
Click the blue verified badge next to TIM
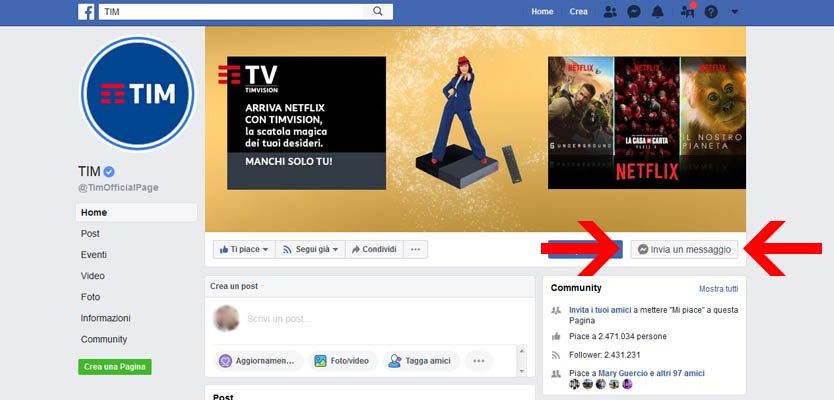pos(109,171)
